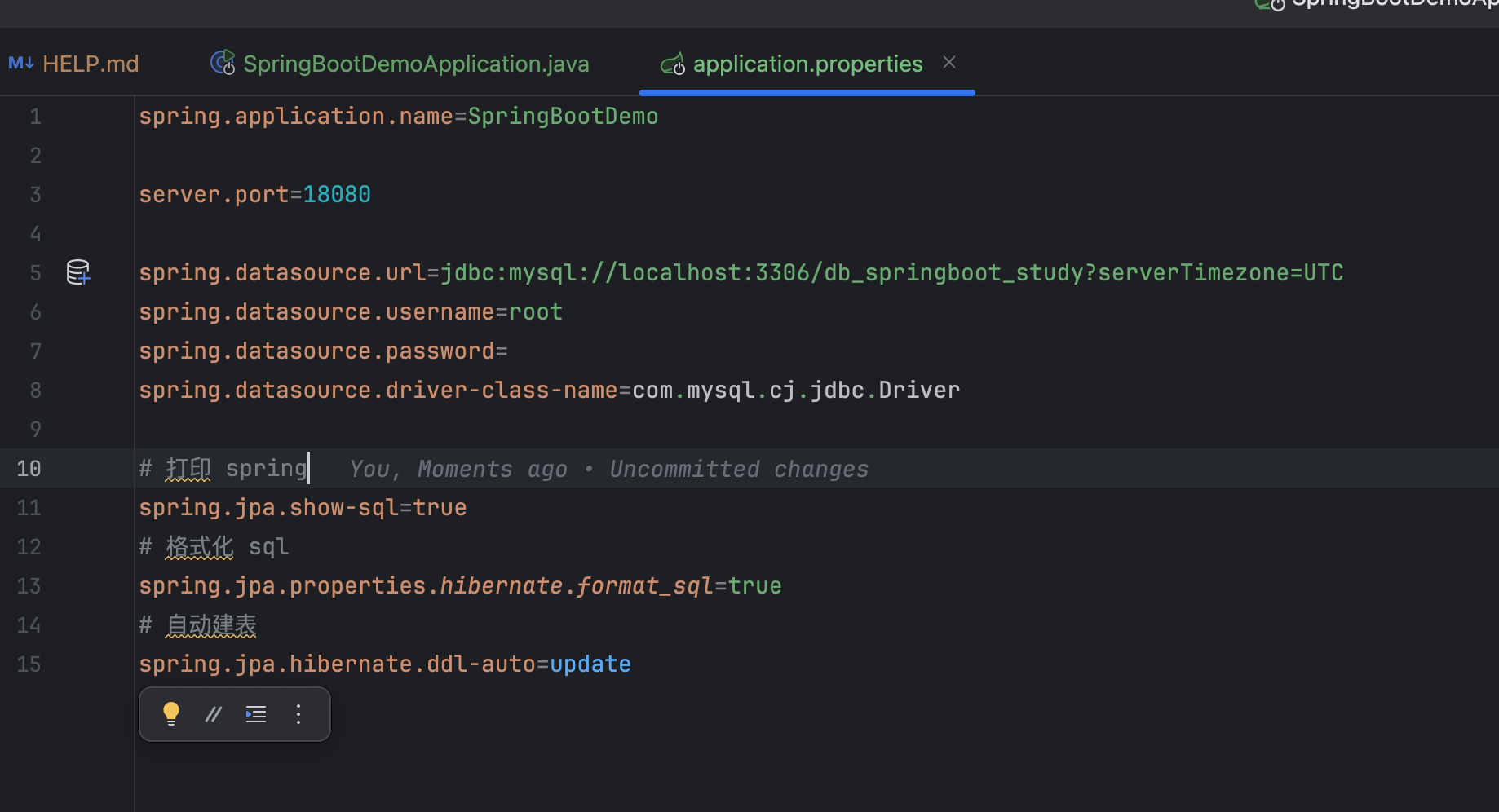Click the root username value
Screen dimensions: 1499x812
point(536,312)
